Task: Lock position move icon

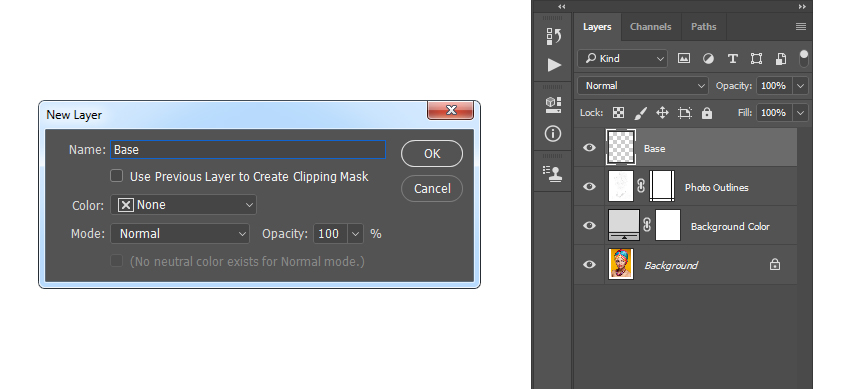Action: click(x=662, y=113)
